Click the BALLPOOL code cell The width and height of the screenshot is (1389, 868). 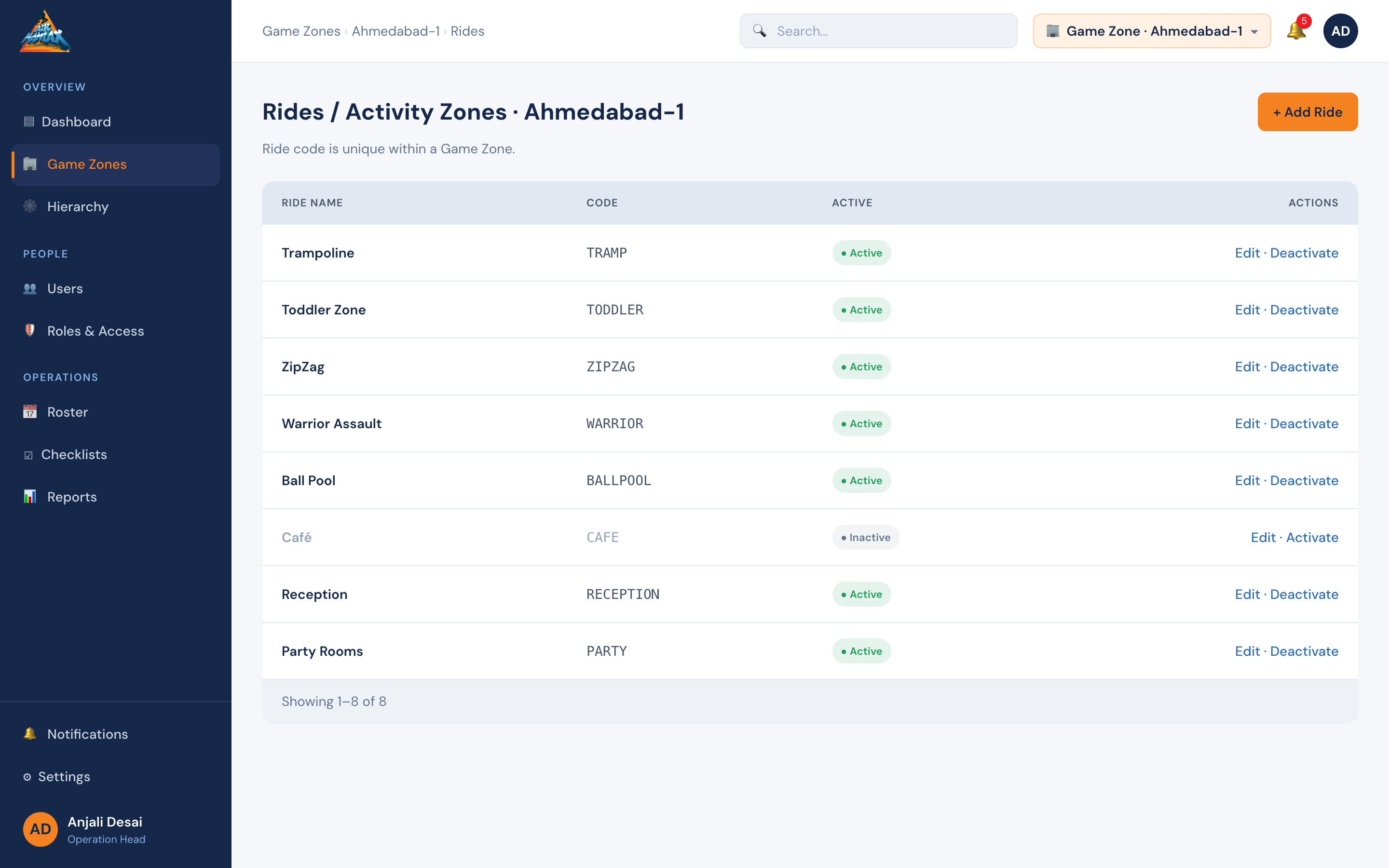(619, 480)
